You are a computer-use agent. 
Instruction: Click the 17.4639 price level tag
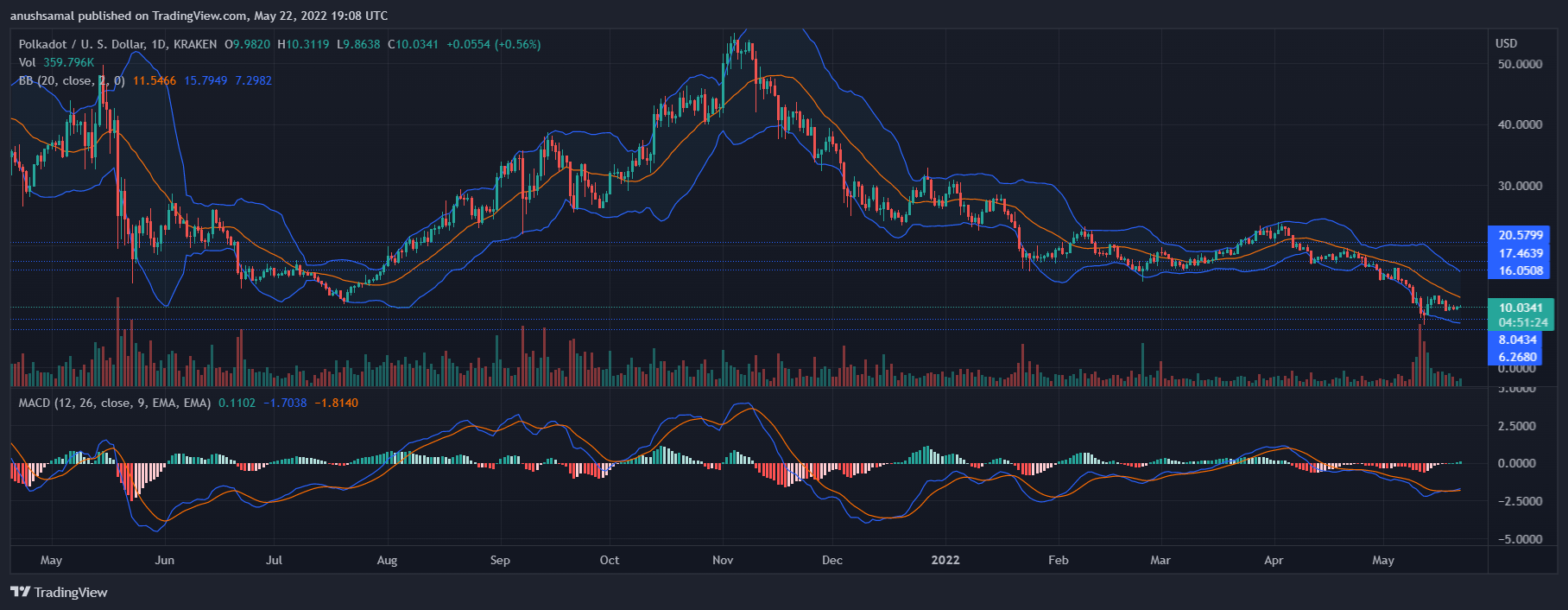(x=1520, y=253)
